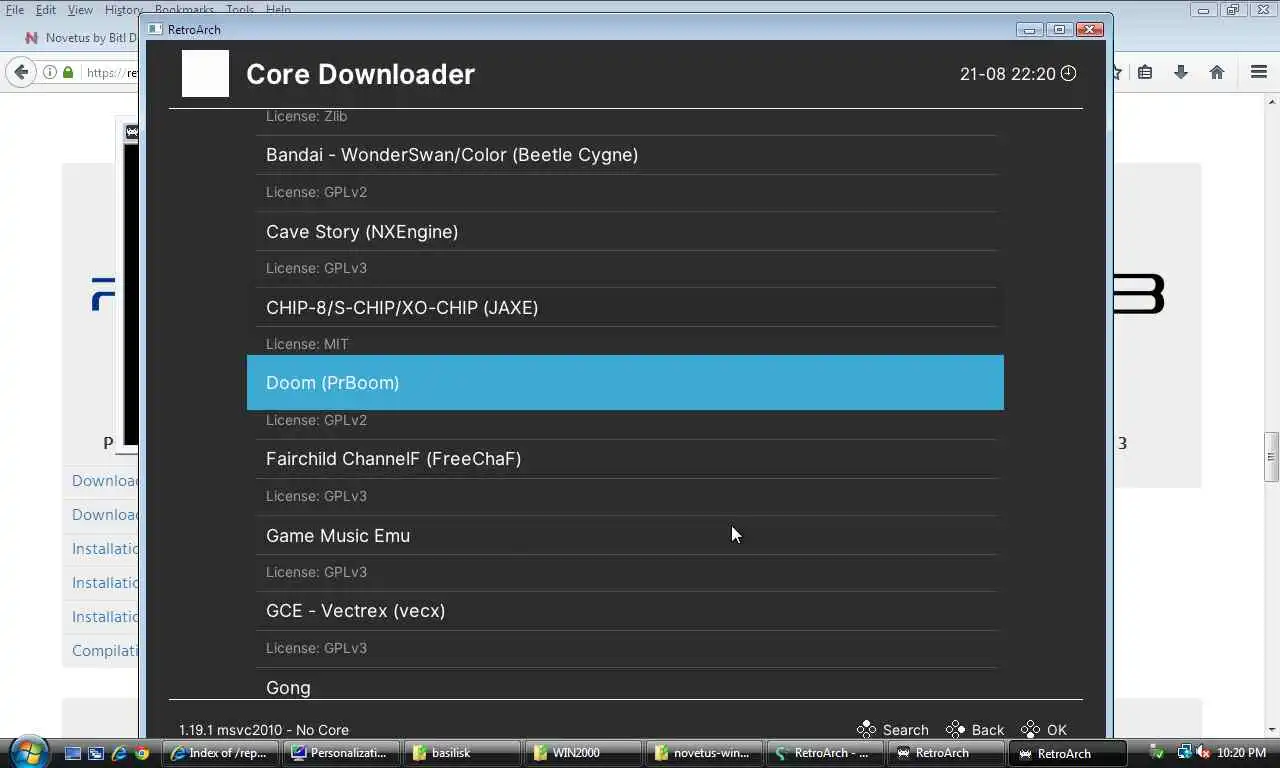1280x768 pixels.
Task: Switch to the Novetus by Bitl browser tab
Action: pos(80,38)
